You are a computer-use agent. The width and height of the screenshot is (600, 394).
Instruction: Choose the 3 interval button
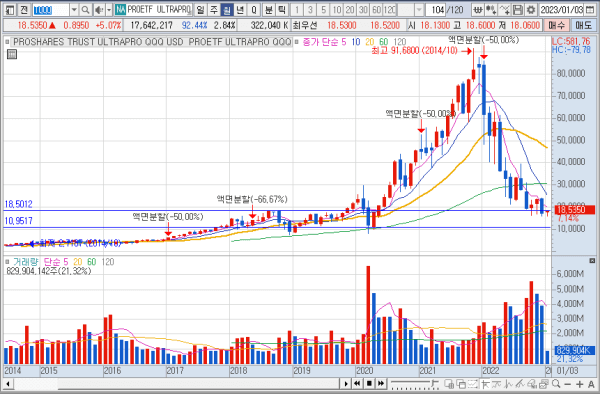[x=310, y=10]
